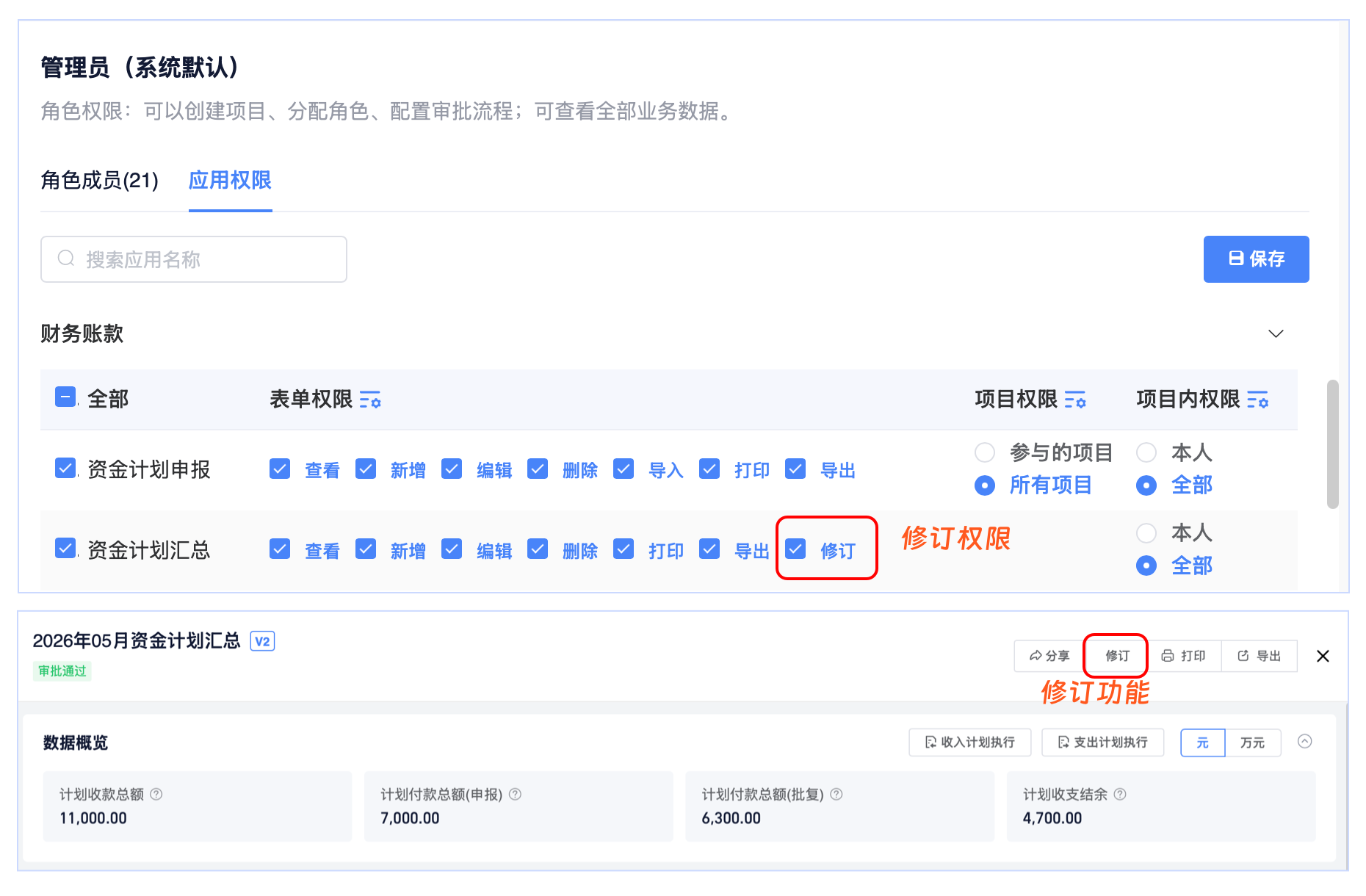This screenshot has width=1366, height=896.
Task: Click the V2 version badge
Action: 262,641
